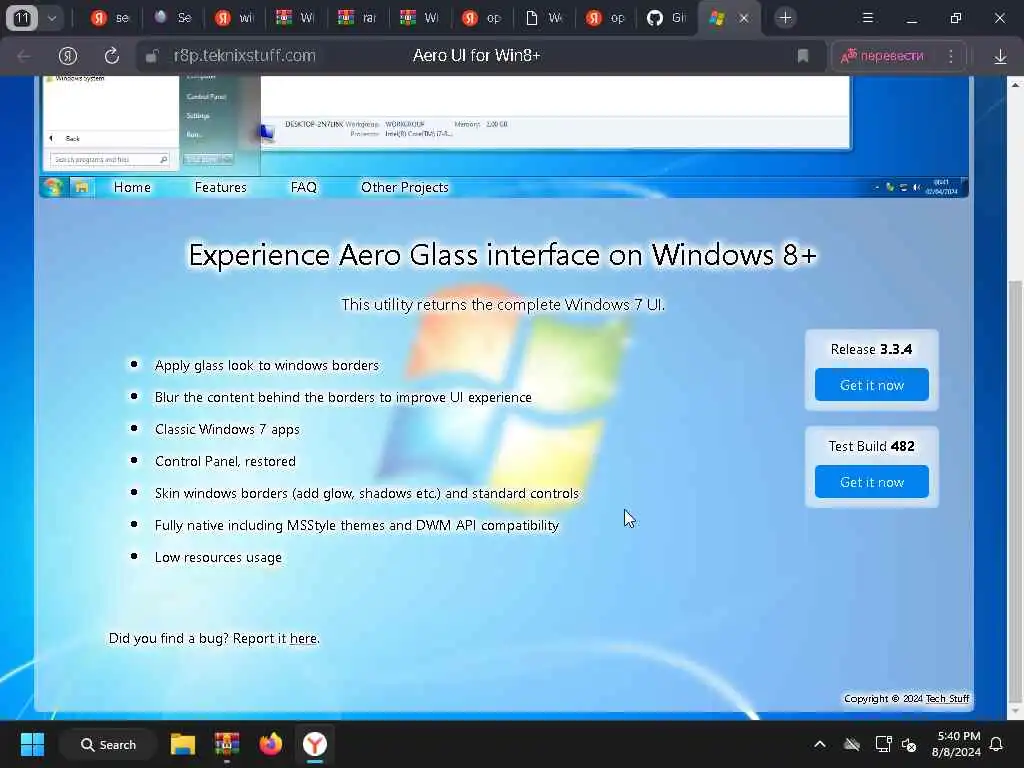Image resolution: width=1024 pixels, height=768 pixels.
Task: Open Other Projects menu item
Action: tap(405, 187)
